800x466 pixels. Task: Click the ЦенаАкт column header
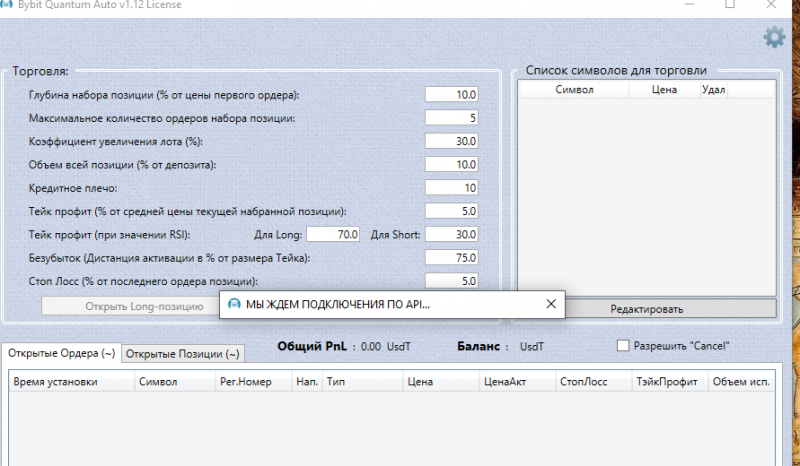517,382
